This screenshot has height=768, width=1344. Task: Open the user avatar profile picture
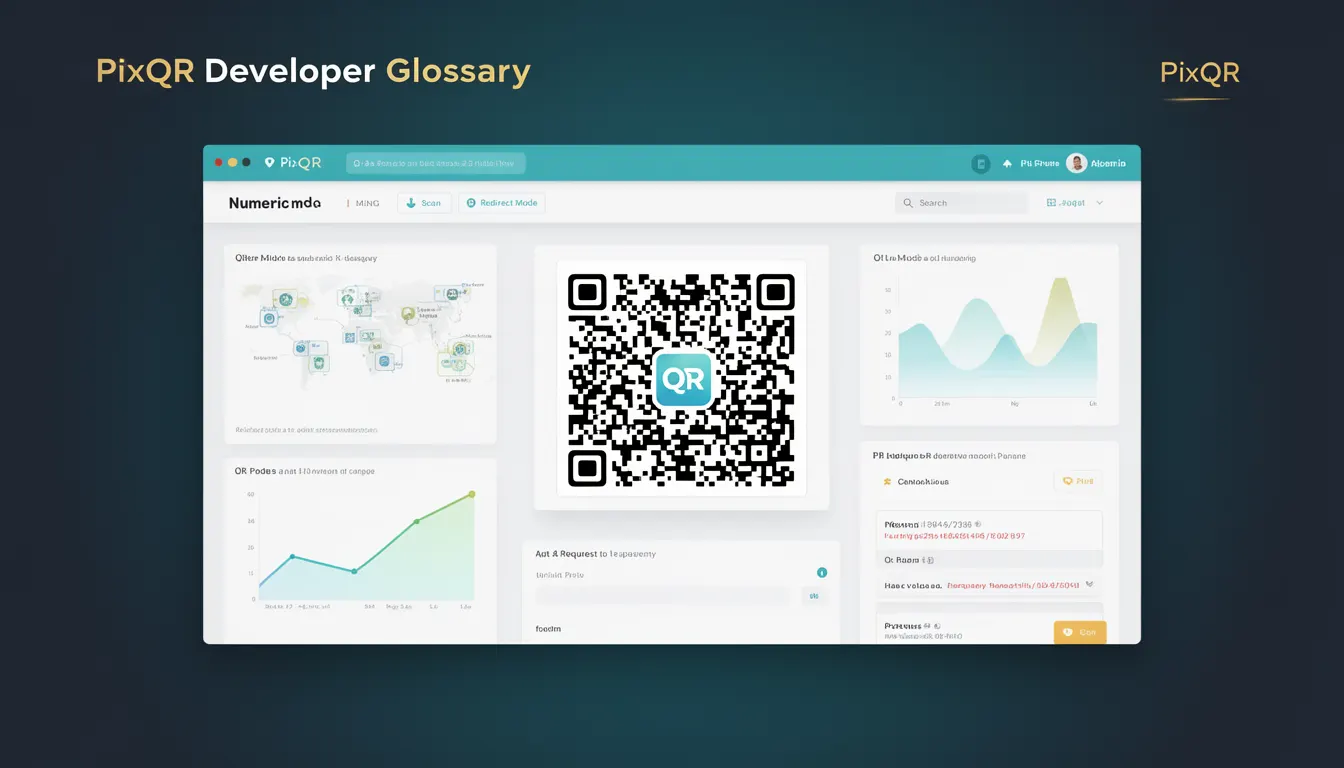[x=1076, y=163]
